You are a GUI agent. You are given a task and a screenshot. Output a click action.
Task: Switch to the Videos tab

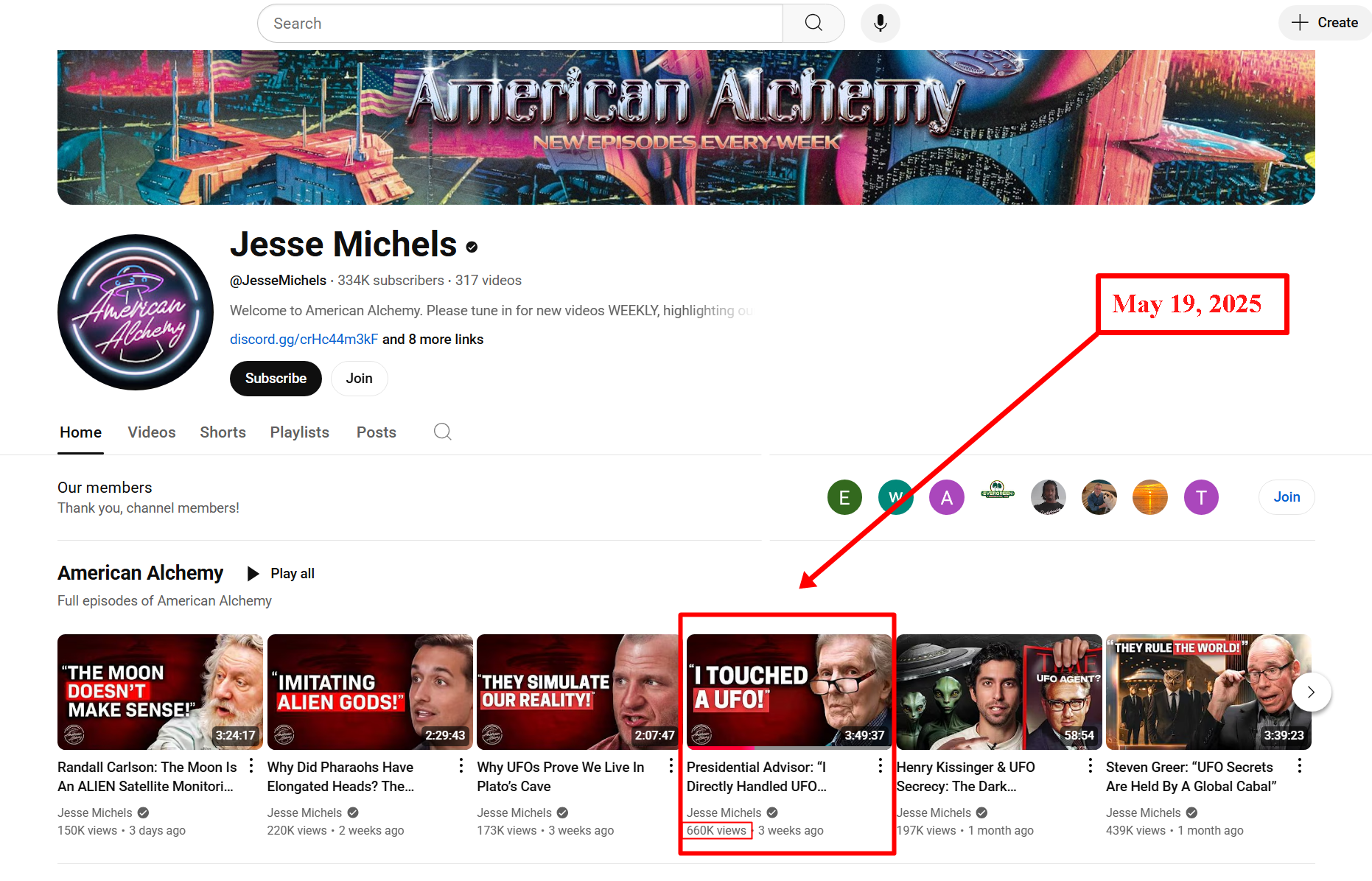tap(152, 432)
